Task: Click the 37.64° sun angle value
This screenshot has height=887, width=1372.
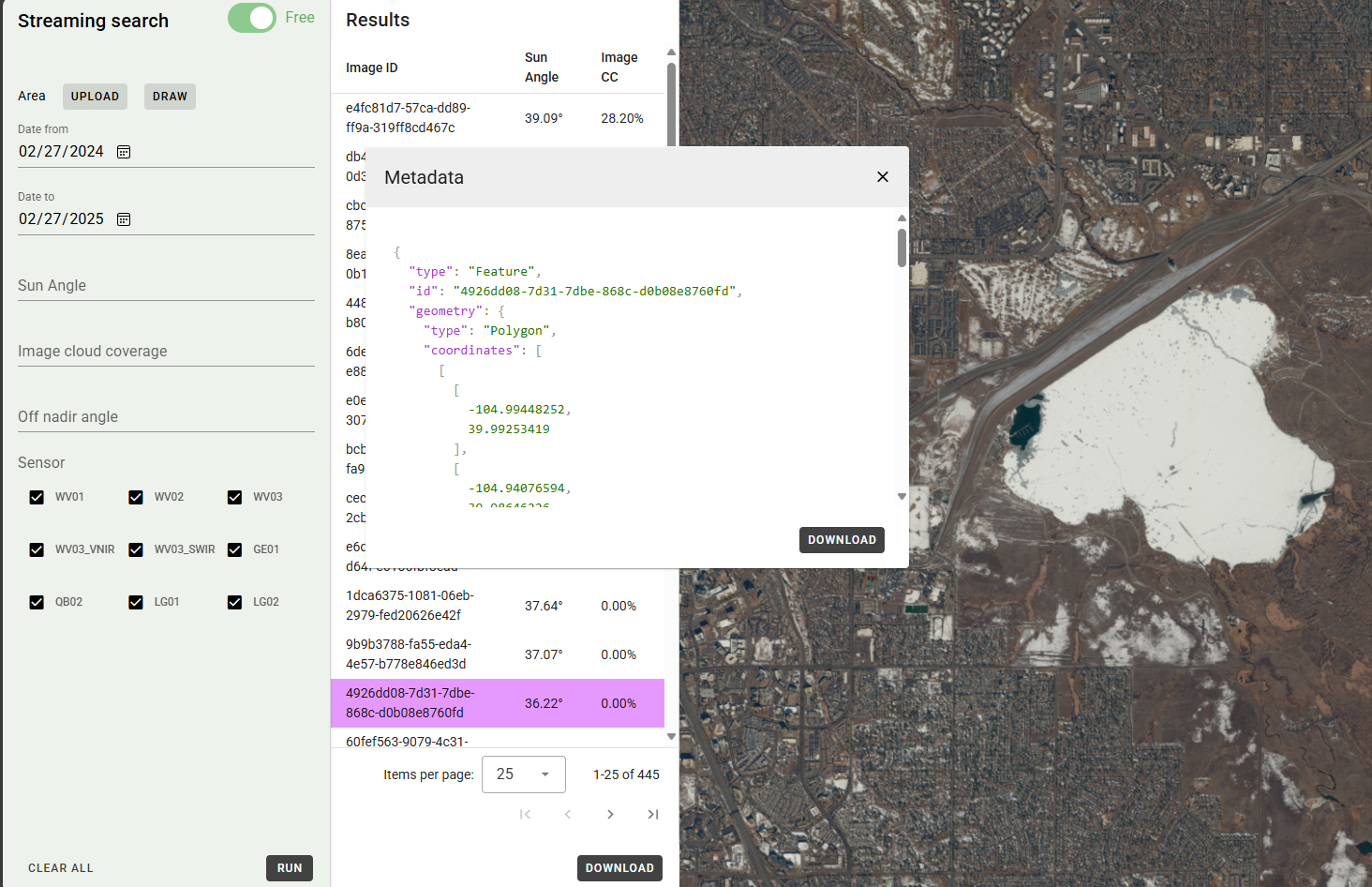Action: (544, 606)
